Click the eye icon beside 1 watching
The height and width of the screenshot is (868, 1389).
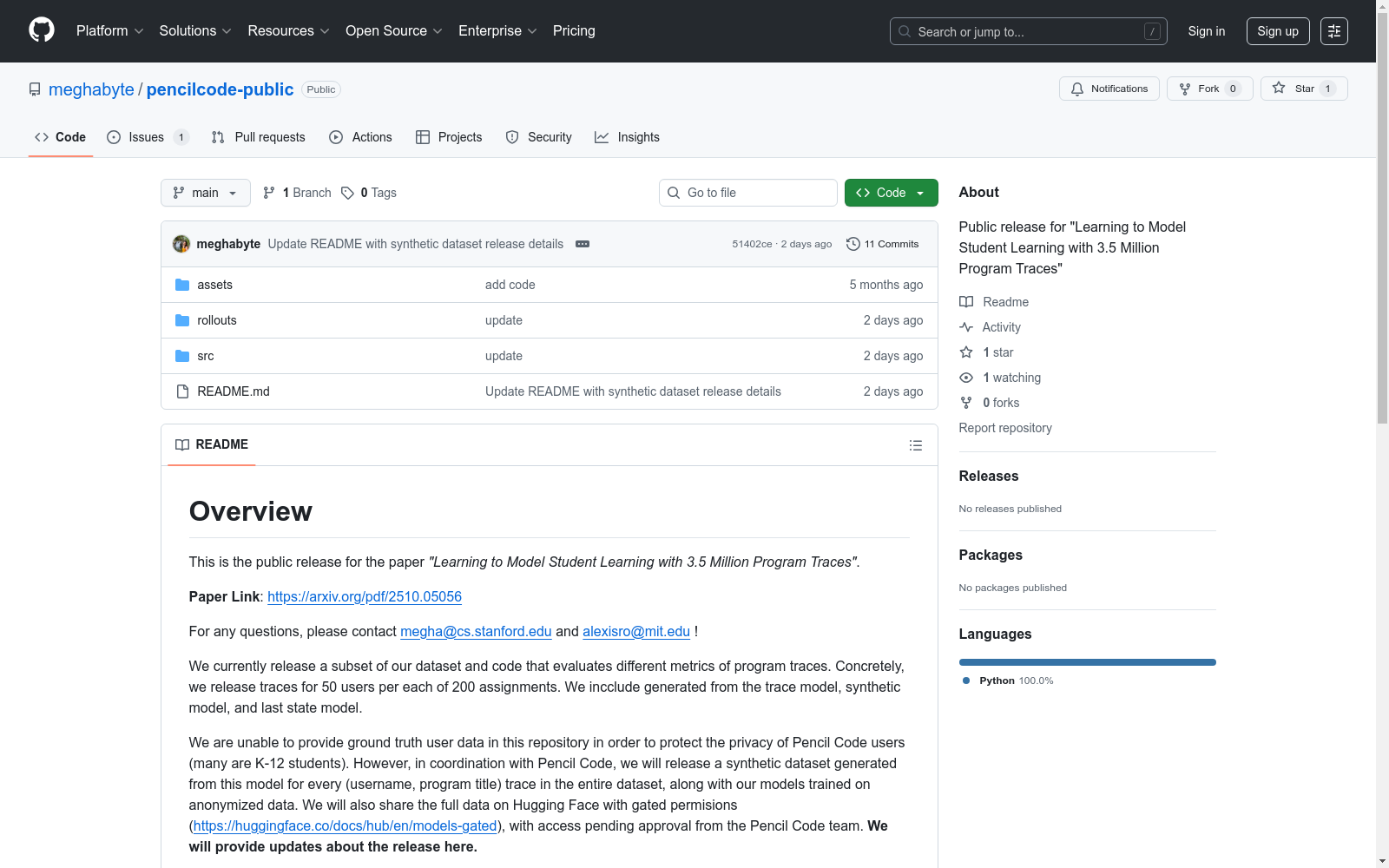click(966, 378)
